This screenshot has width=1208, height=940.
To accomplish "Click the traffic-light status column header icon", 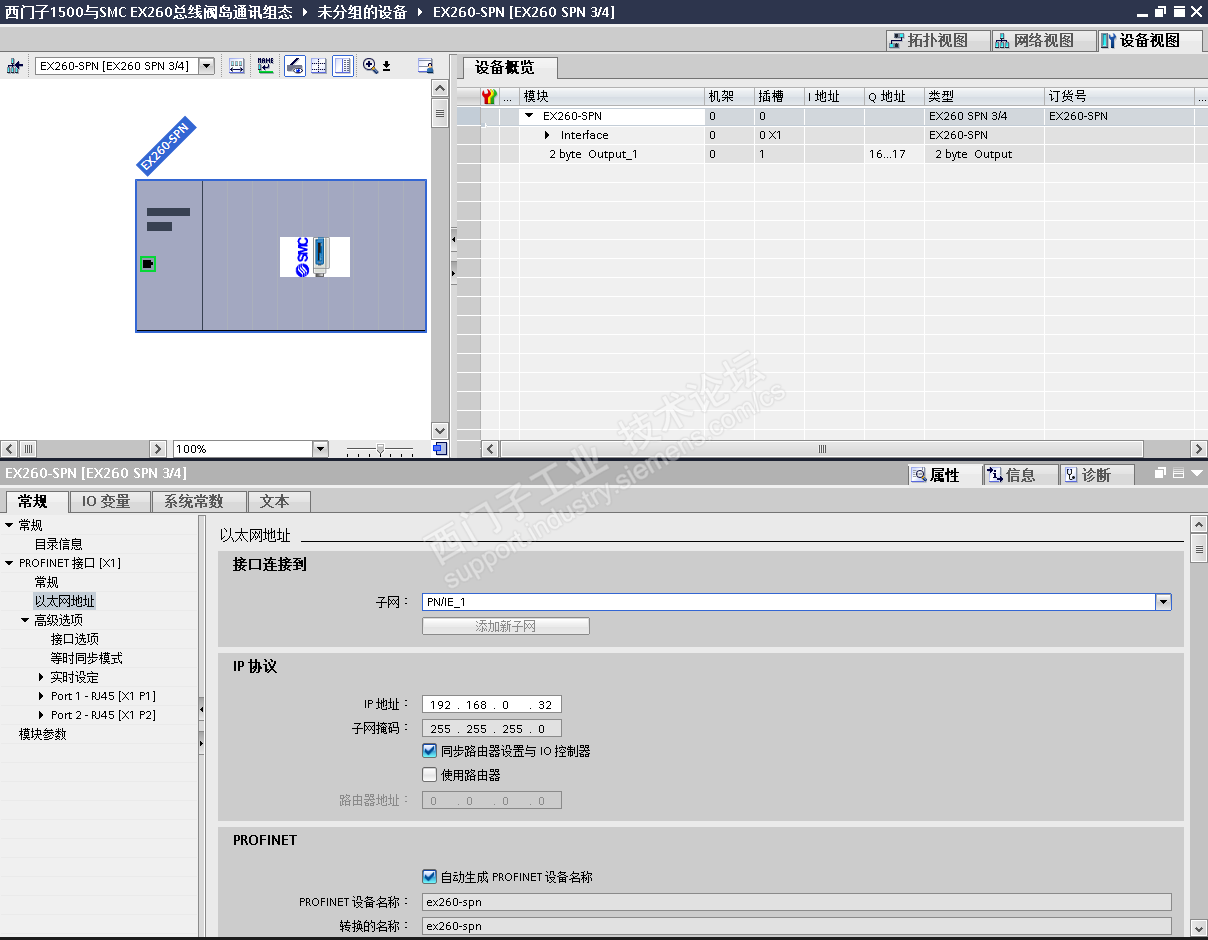I will [x=489, y=96].
